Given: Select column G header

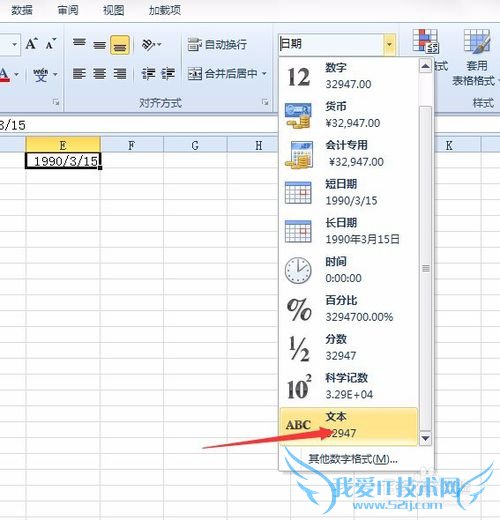Looking at the screenshot, I should 195,145.
